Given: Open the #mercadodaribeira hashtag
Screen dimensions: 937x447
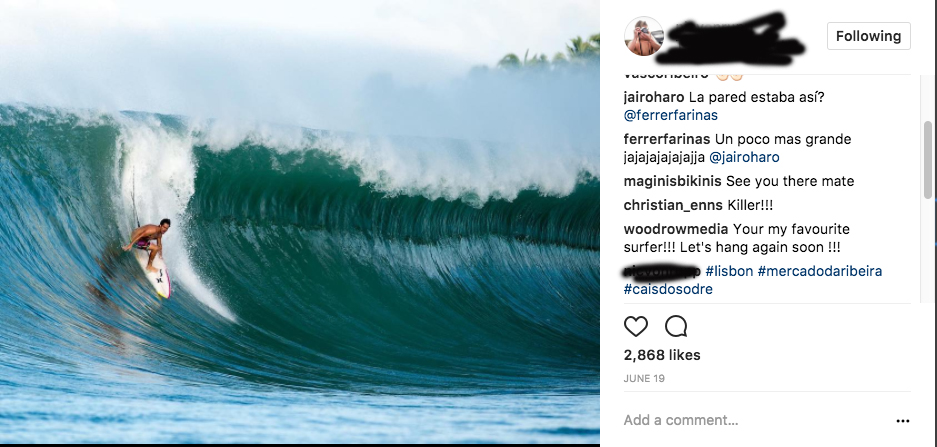Looking at the screenshot, I should 820,271.
